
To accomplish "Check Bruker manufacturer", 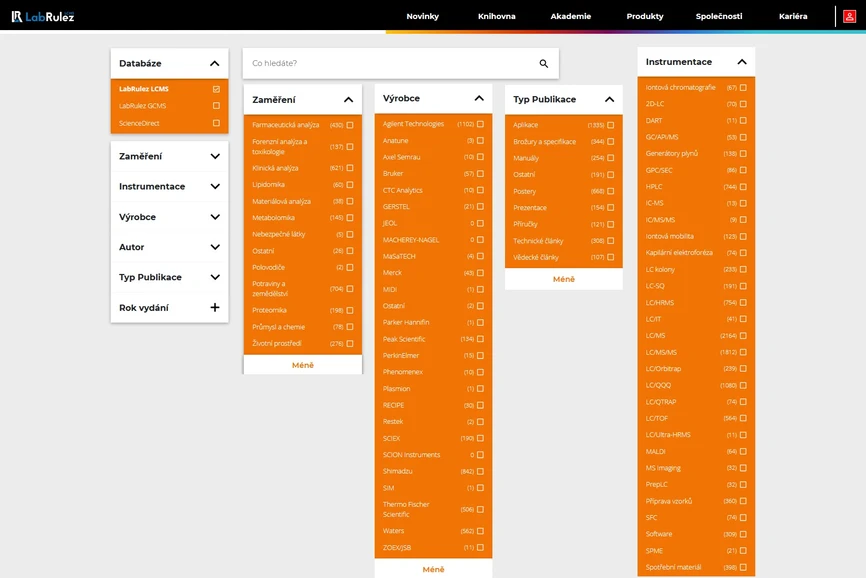I will (480, 173).
